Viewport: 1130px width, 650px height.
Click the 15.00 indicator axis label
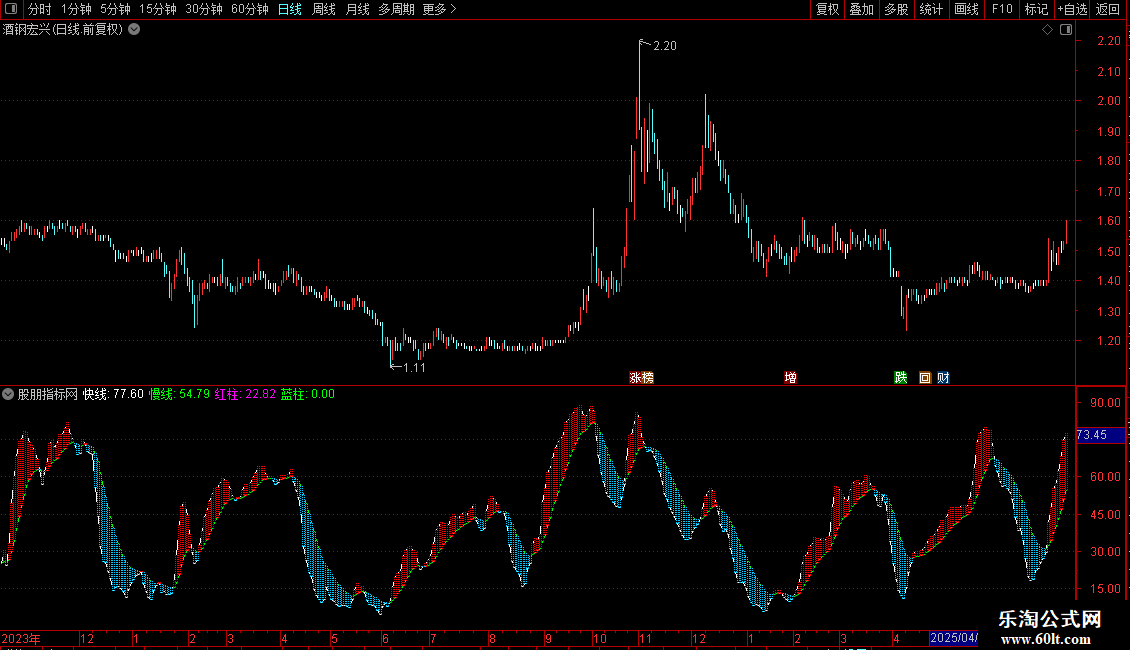click(x=1105, y=589)
